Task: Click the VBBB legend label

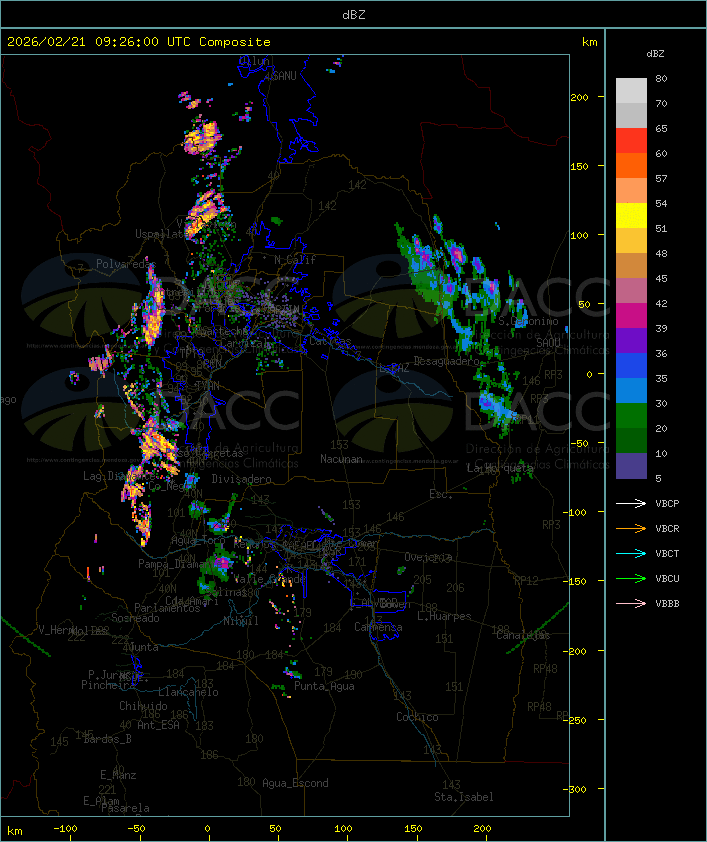Action: click(x=667, y=604)
